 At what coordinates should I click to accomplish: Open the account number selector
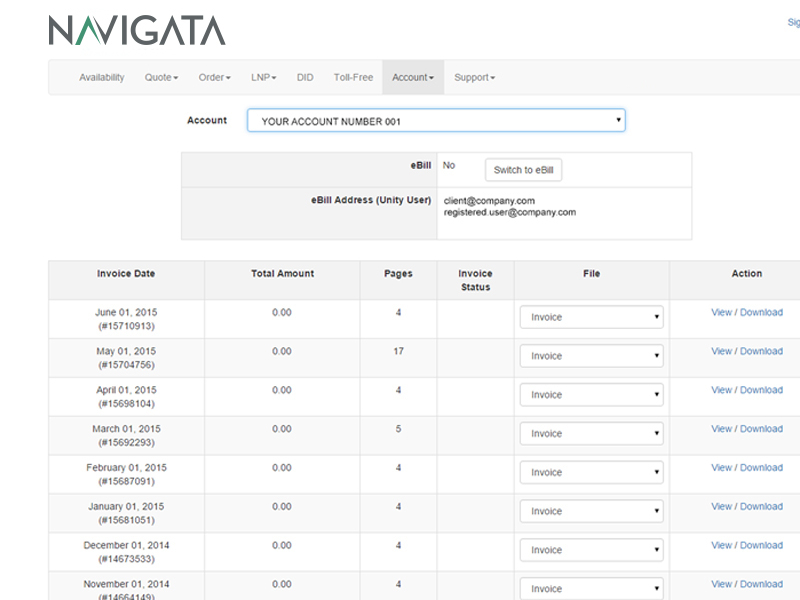(436, 121)
